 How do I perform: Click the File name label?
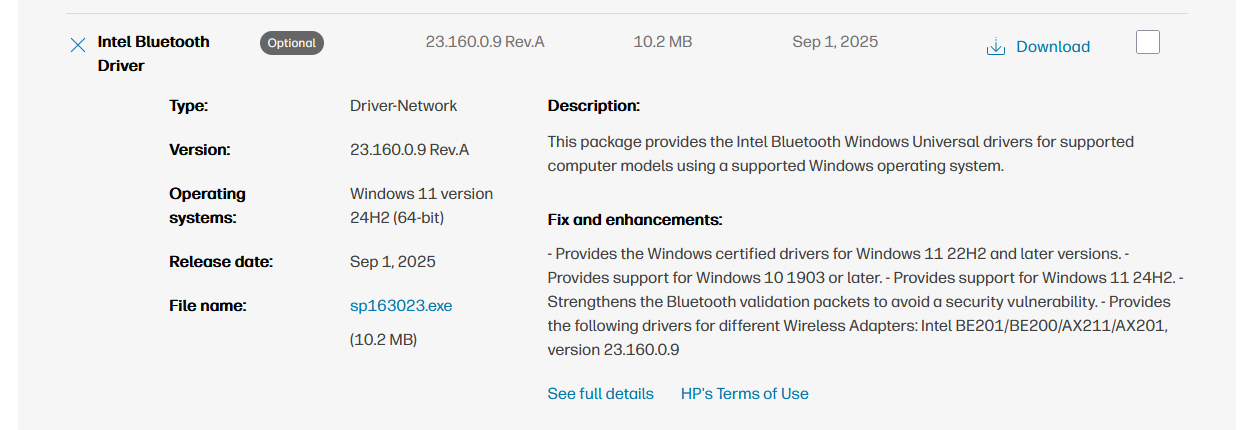(207, 306)
